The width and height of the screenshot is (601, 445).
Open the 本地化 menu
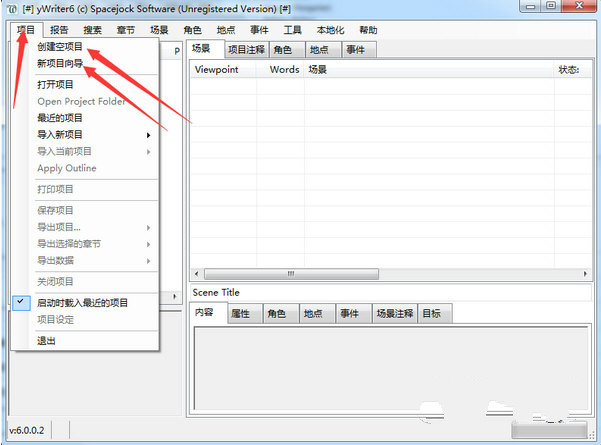pyautogui.click(x=330, y=30)
